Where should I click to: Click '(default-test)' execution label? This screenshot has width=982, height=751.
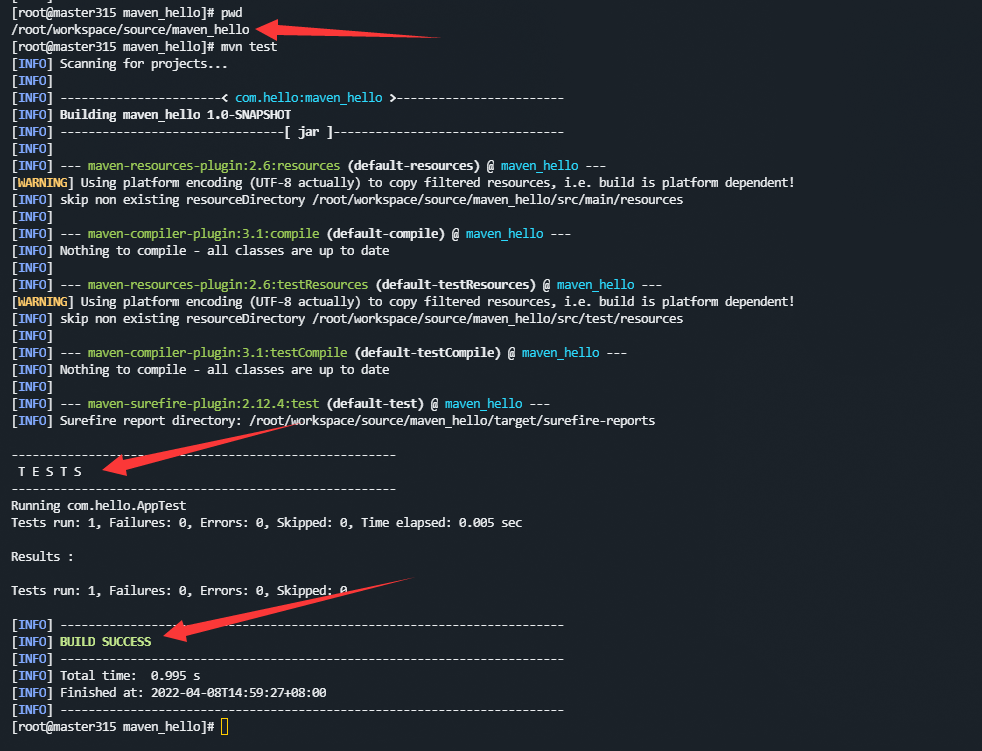(x=375, y=403)
